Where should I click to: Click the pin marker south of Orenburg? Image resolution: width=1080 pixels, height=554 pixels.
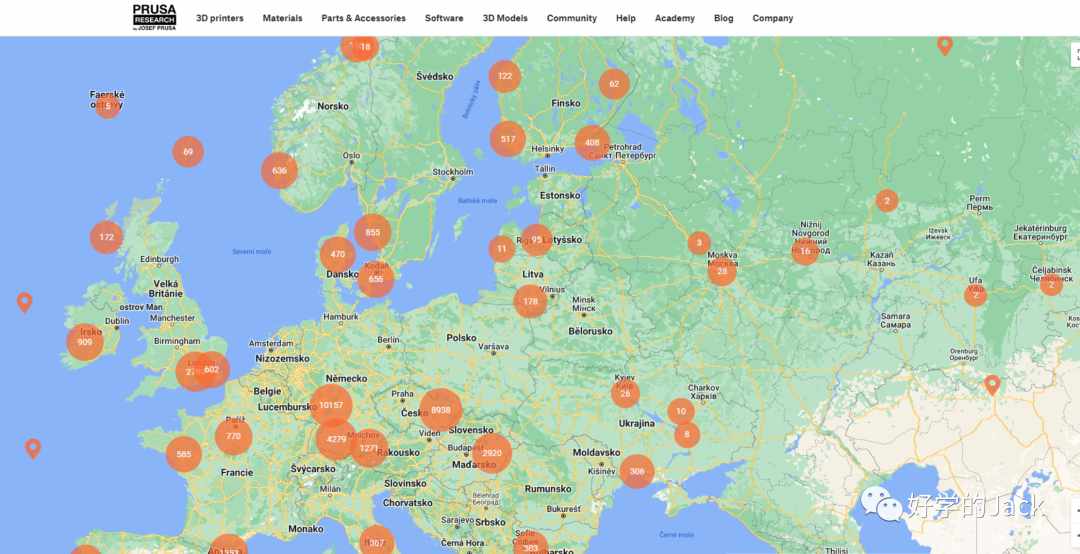[x=992, y=384]
